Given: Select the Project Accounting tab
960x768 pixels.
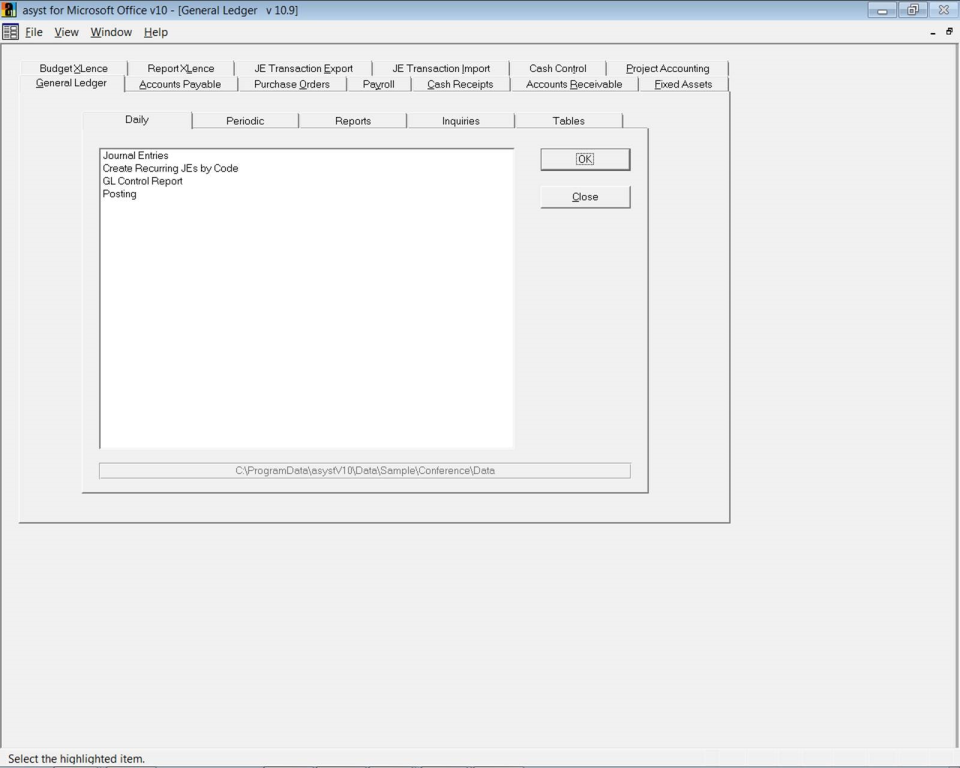Looking at the screenshot, I should [x=667, y=69].
